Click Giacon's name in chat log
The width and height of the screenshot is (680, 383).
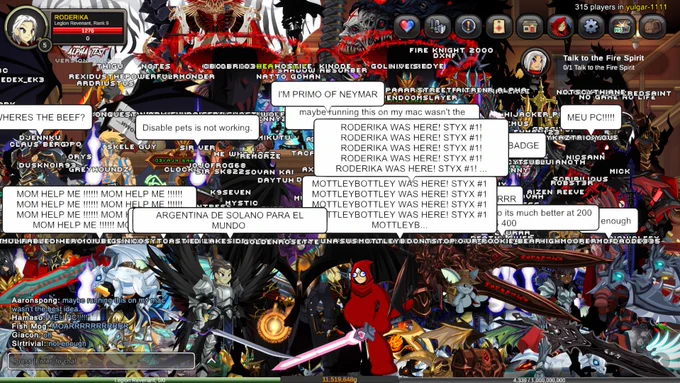click(x=26, y=335)
